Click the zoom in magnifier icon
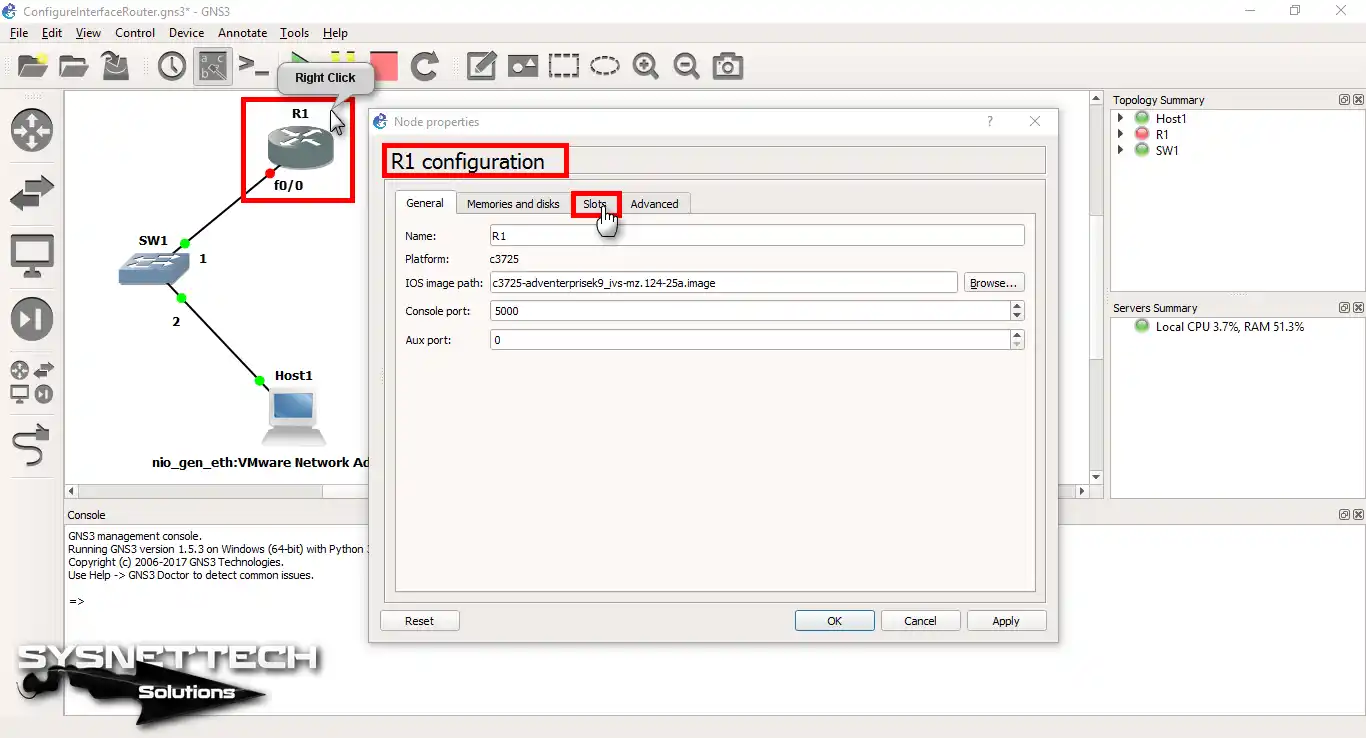This screenshot has width=1366, height=738. tap(646, 67)
